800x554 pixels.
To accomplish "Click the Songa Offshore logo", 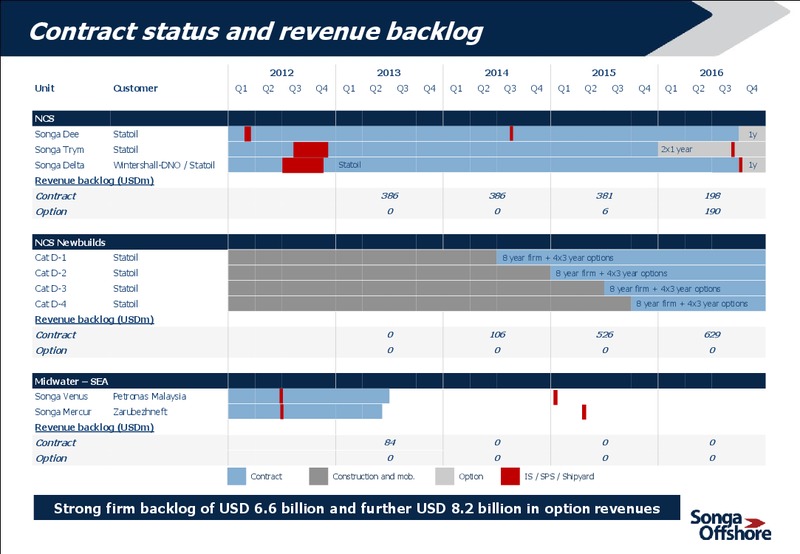I will click(x=730, y=525).
